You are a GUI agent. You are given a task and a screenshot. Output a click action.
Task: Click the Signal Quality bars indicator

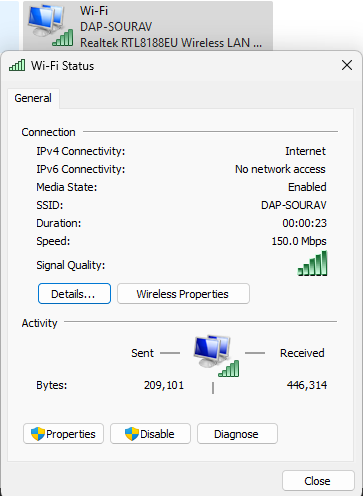[x=312, y=263]
